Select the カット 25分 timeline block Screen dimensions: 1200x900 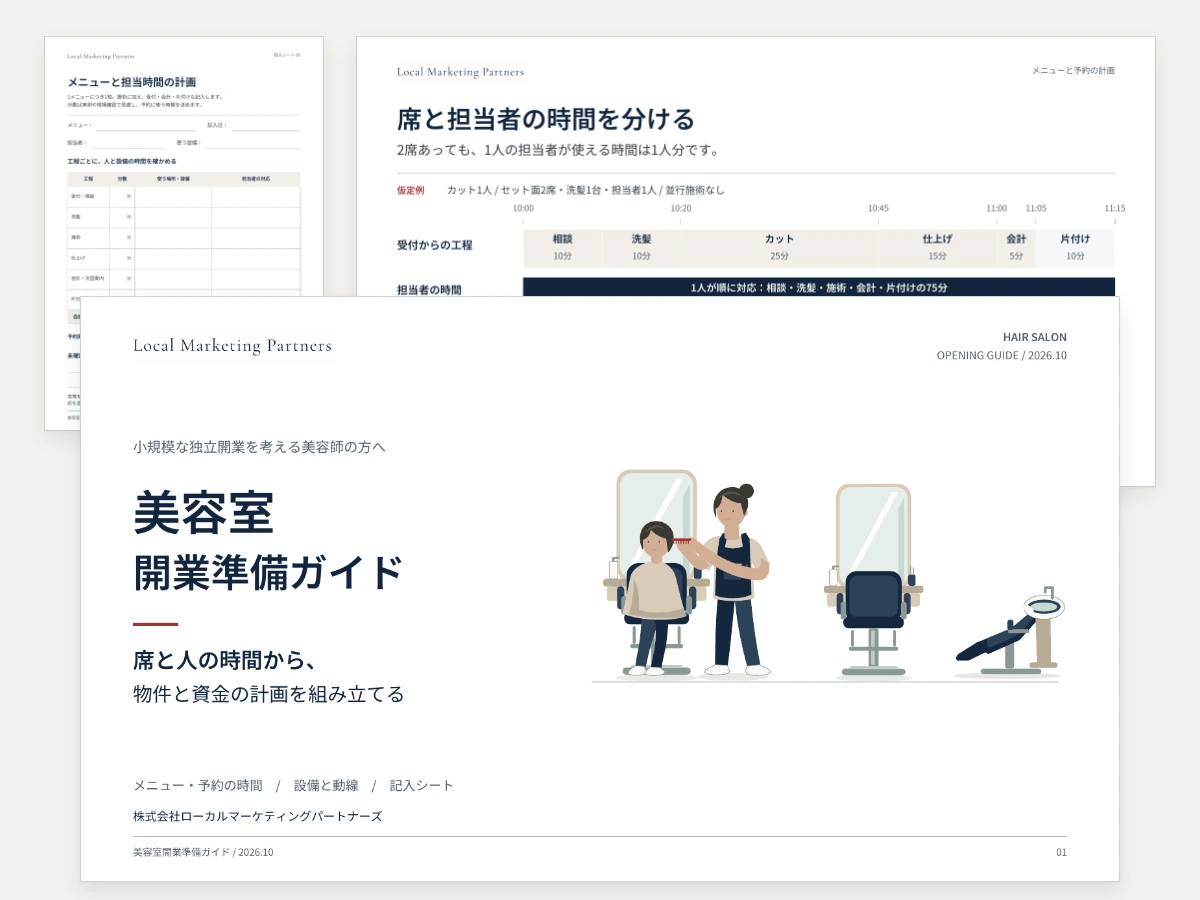pos(779,248)
